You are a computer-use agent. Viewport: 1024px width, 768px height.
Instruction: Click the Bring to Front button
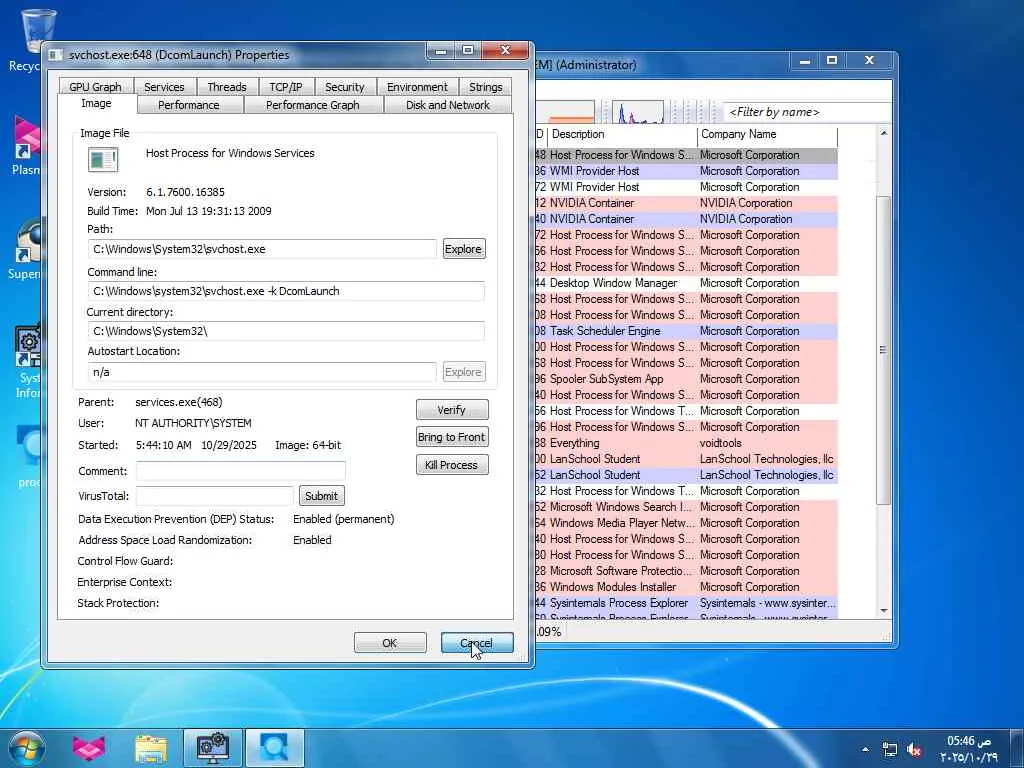coord(452,437)
